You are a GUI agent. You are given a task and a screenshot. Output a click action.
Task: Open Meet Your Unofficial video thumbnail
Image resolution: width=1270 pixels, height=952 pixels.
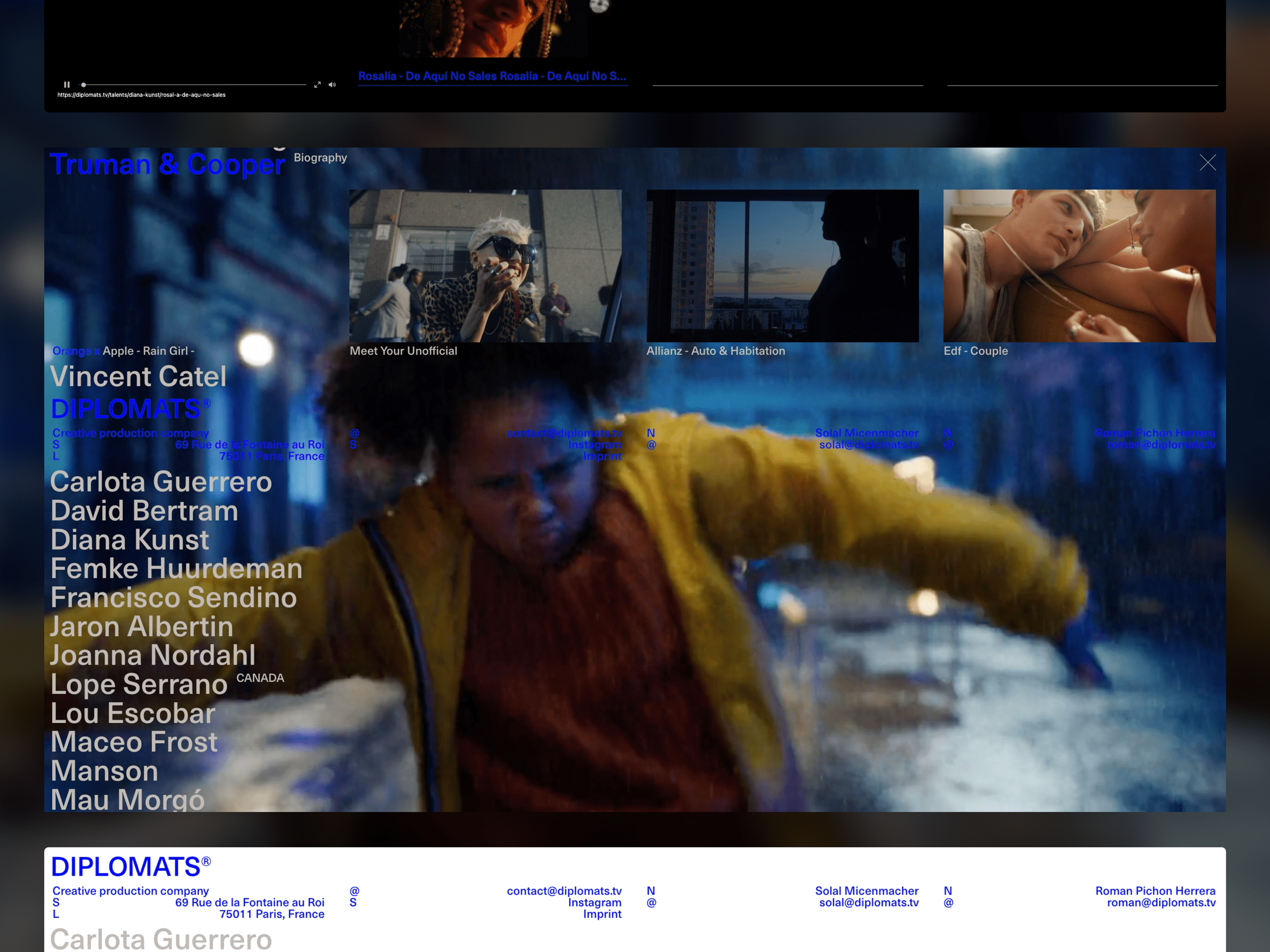coord(485,266)
